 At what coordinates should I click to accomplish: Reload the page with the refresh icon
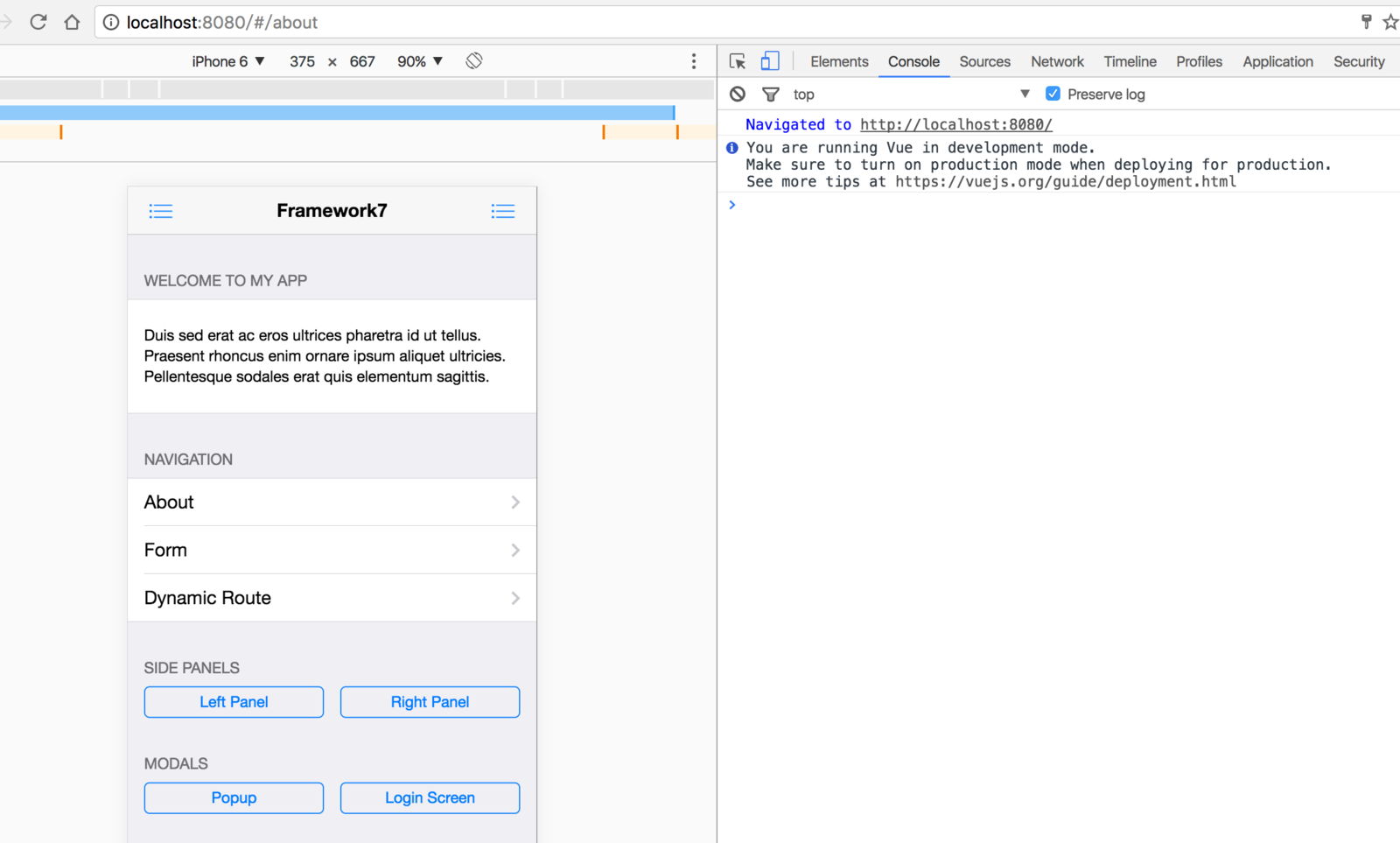tap(38, 22)
